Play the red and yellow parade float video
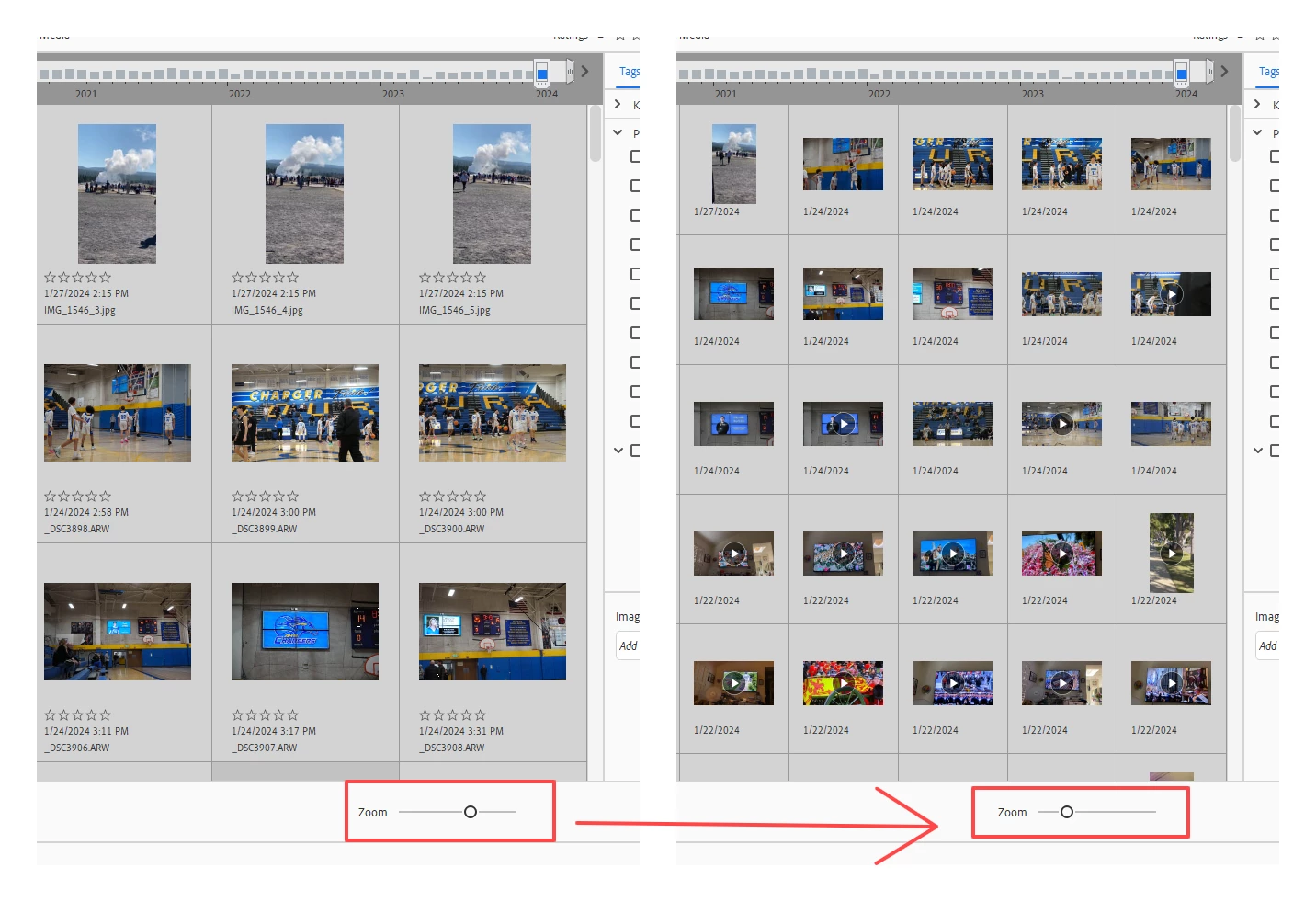The width and height of the screenshot is (1316, 902). 843,683
